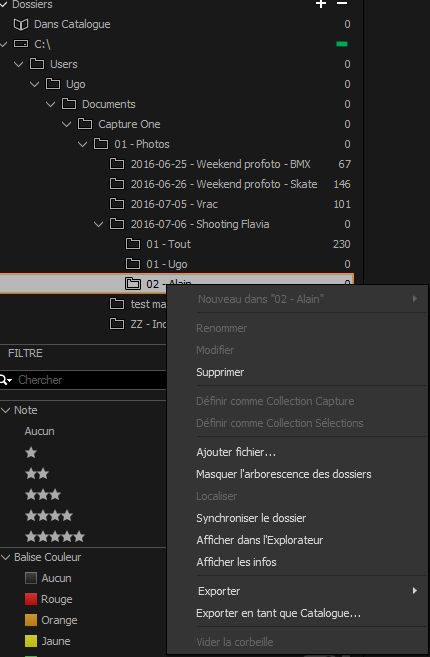
Task: Choose Supprimer in the context menu
Action: click(x=220, y=372)
